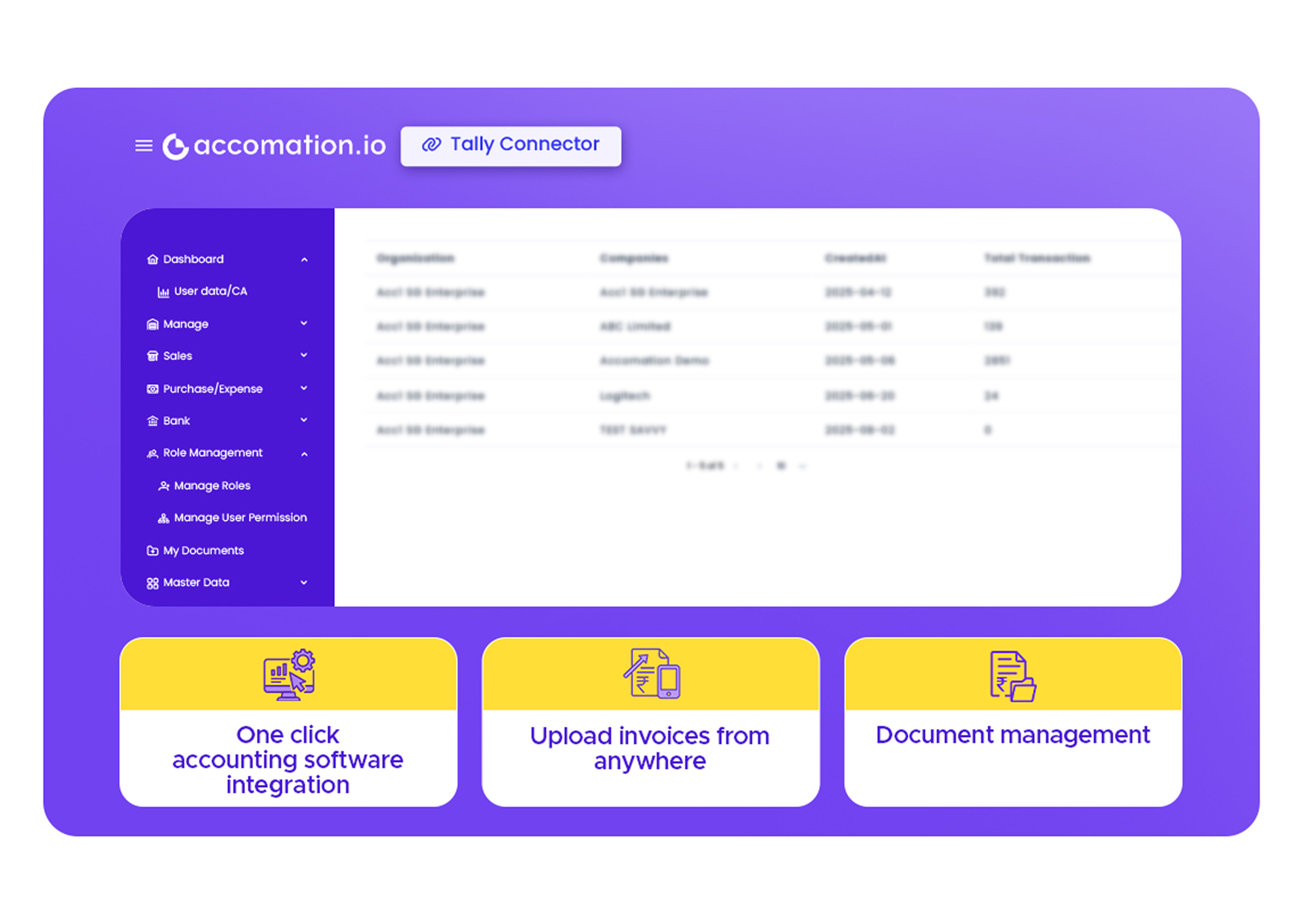Click the My Documents folder icon
This screenshot has height=924, width=1302.
(153, 551)
